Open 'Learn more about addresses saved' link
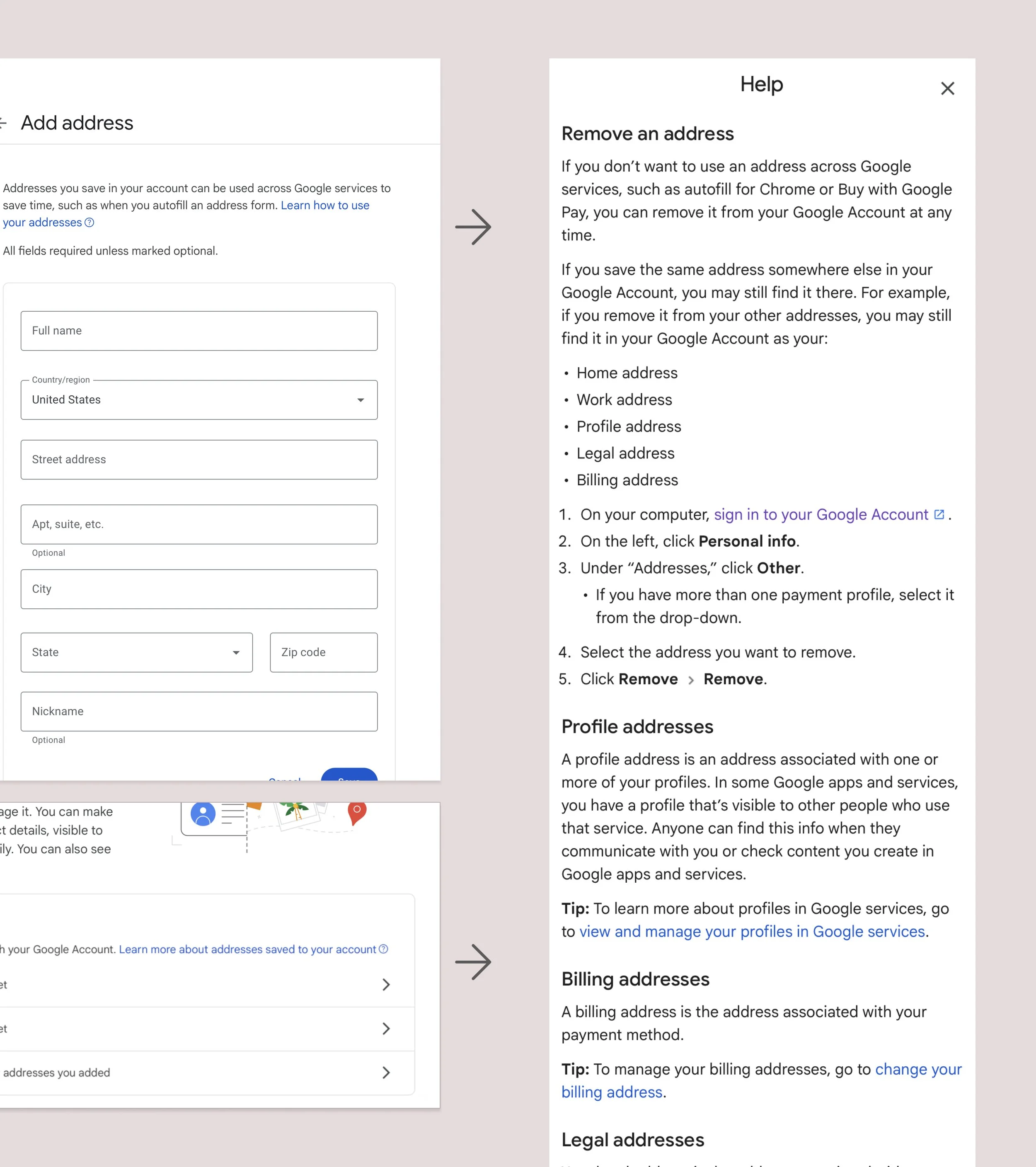This screenshot has height=1167, width=1036. 247,949
